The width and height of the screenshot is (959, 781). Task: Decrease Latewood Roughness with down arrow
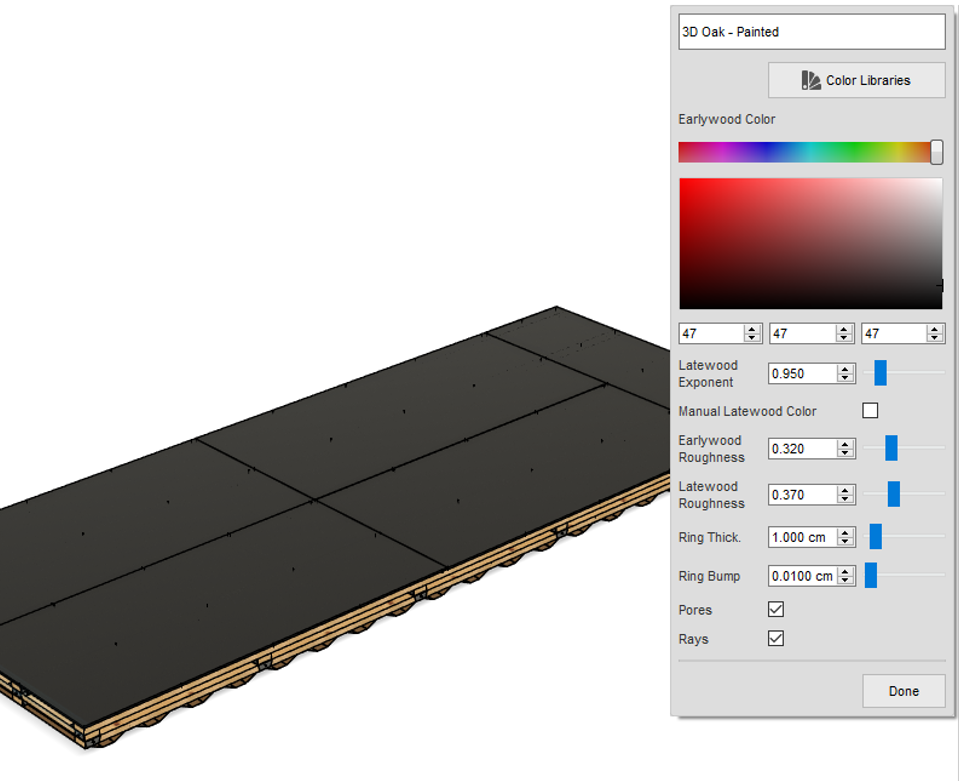(x=845, y=499)
